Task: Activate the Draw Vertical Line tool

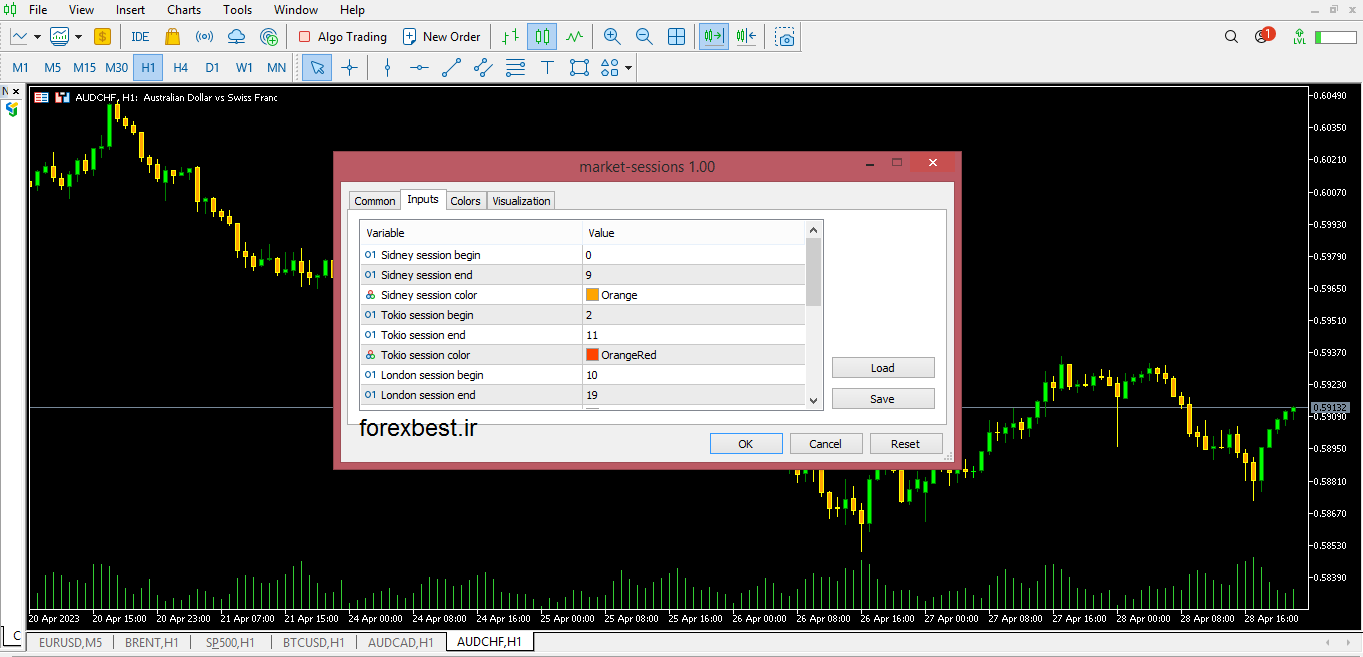Action: (387, 68)
